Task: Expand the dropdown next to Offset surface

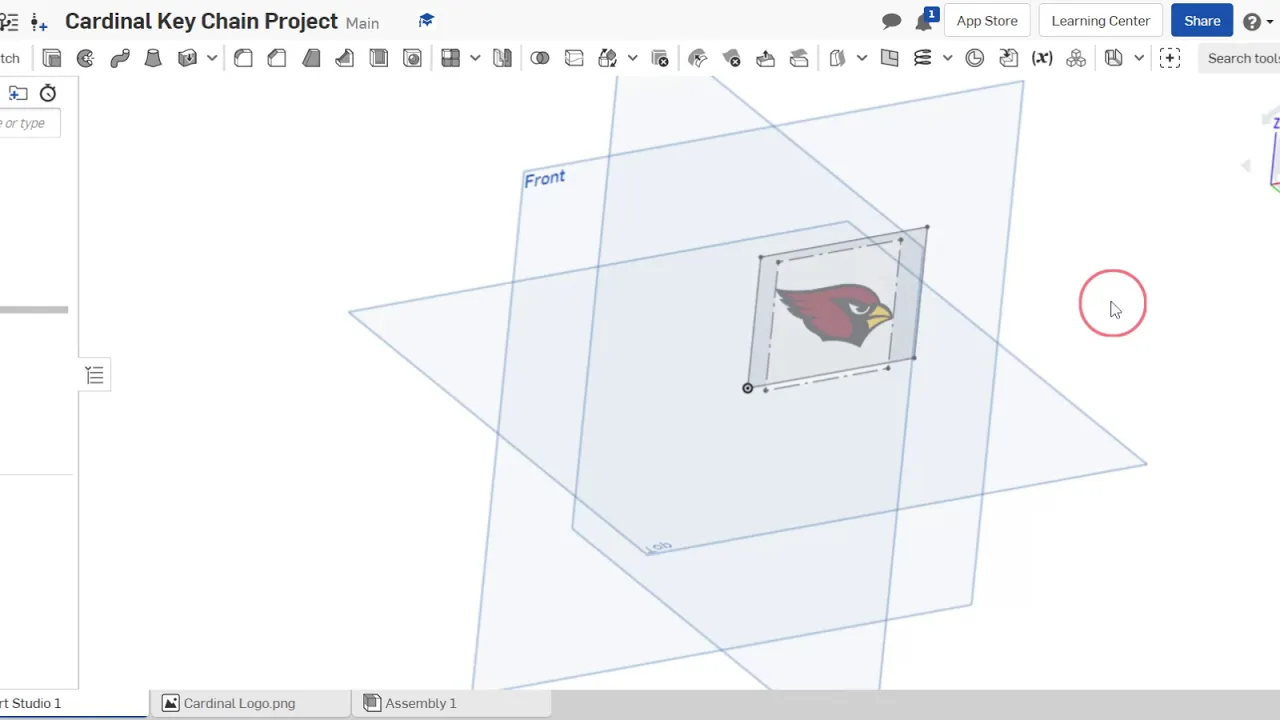Action: click(x=862, y=58)
